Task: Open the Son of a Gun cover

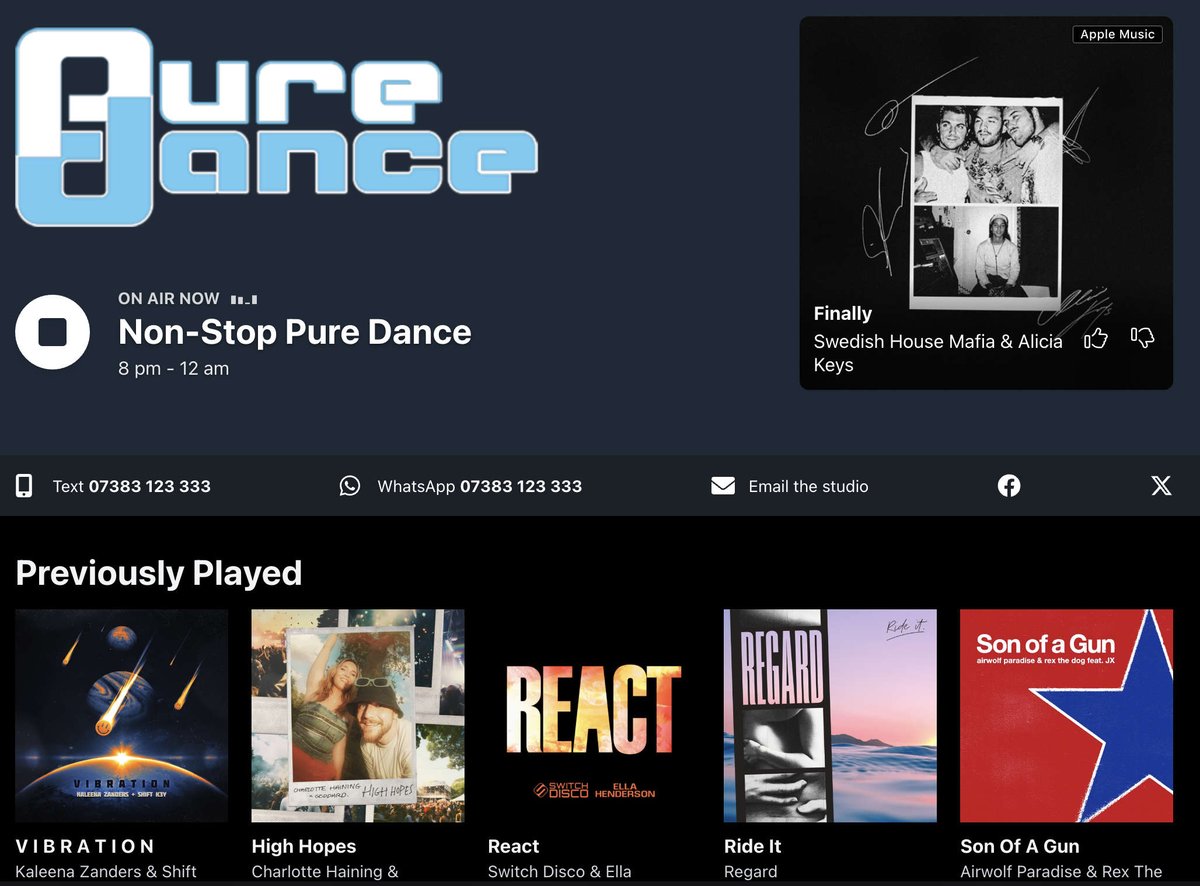Action: [x=1067, y=716]
